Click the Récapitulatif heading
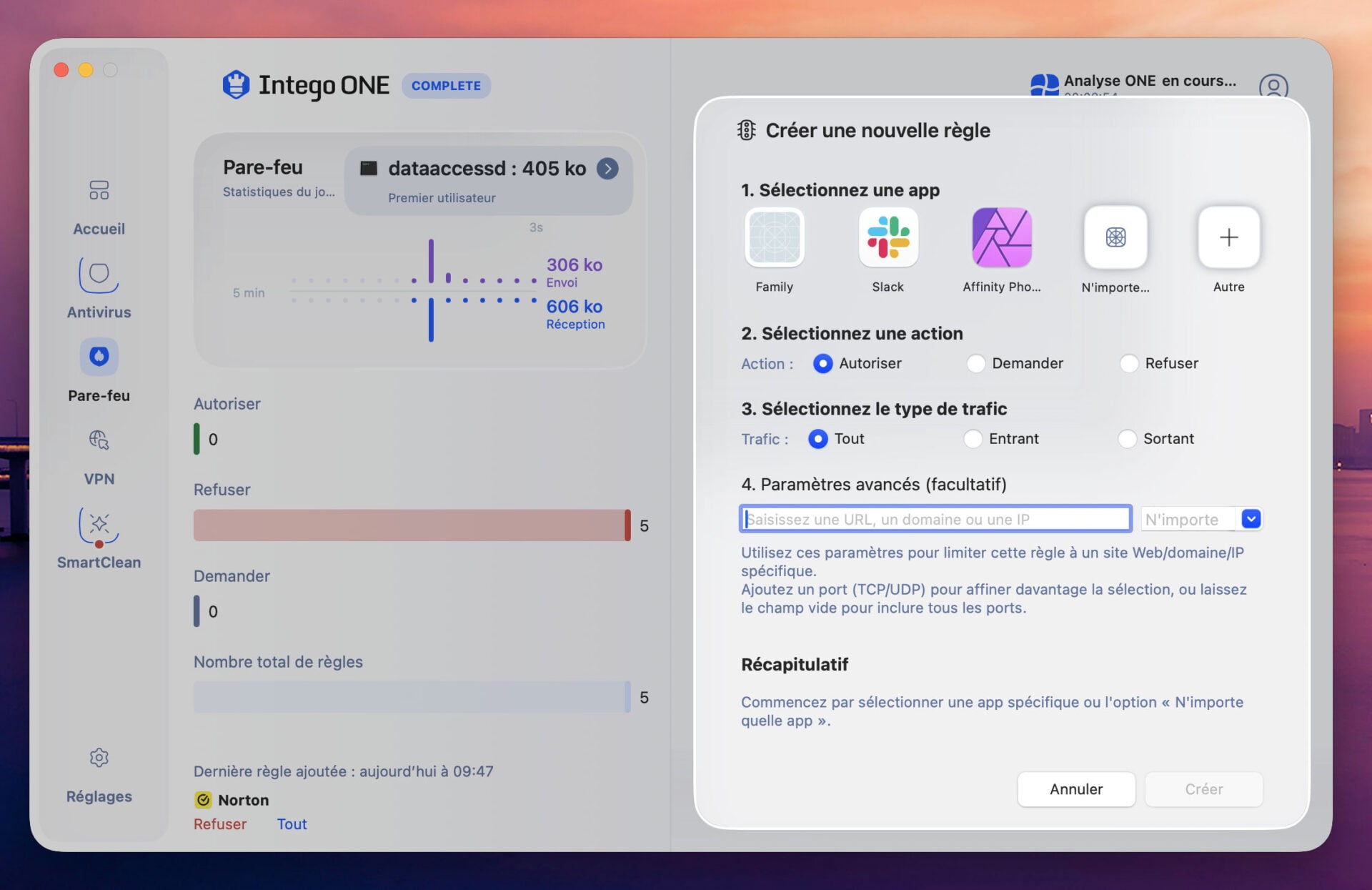This screenshot has width=1372, height=890. tap(795, 664)
